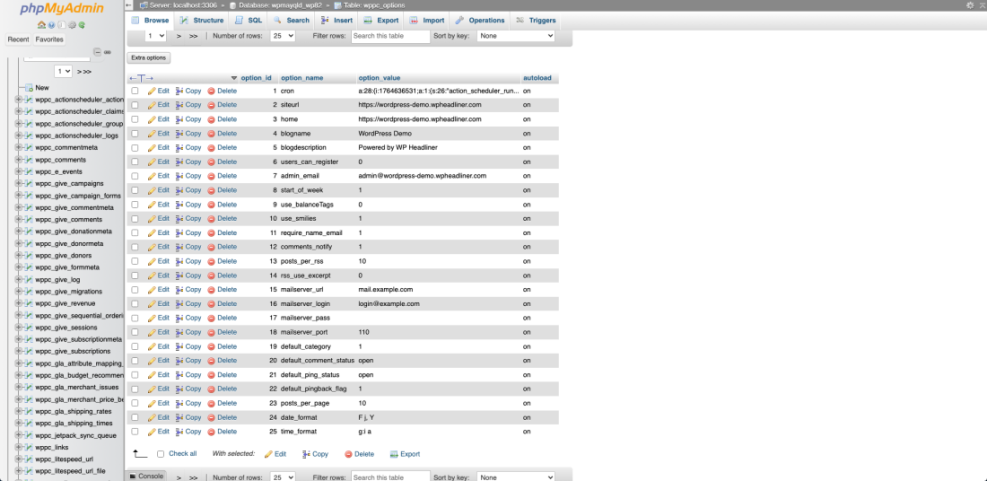Tick checkbox for default_ping_status row
Image resolution: width=987 pixels, height=481 pixels.
[x=135, y=375]
